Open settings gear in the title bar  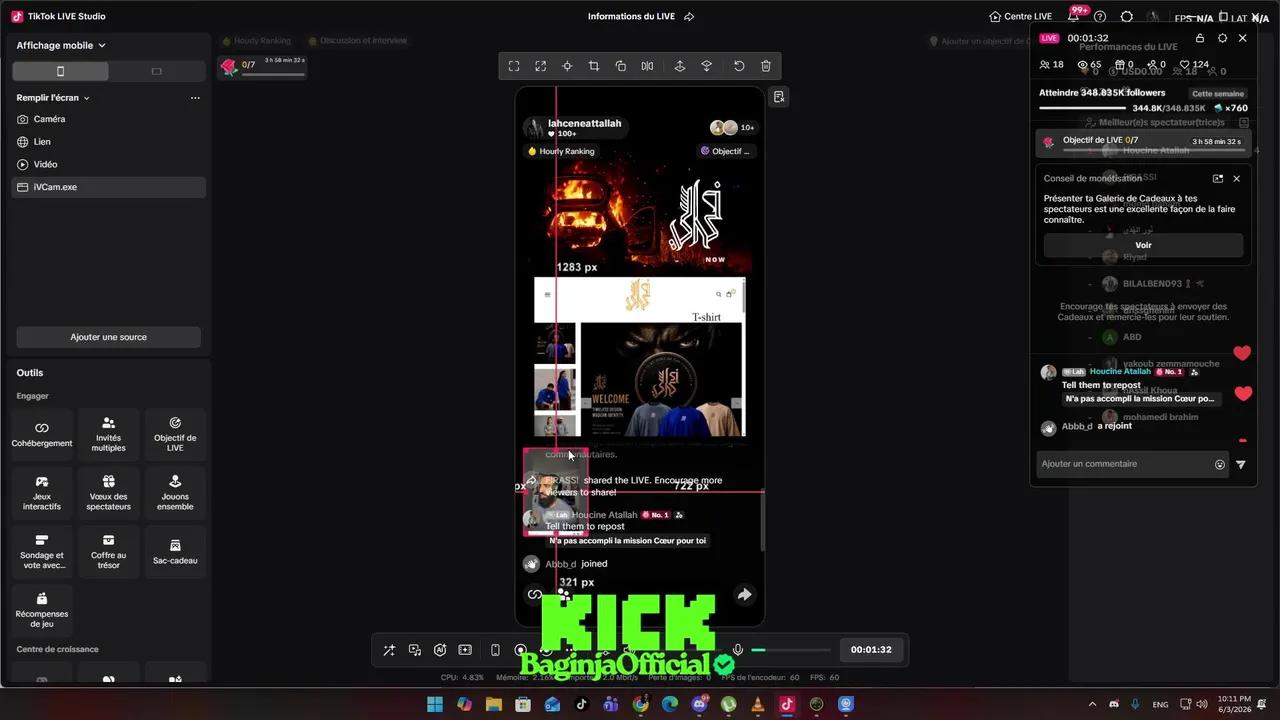pyautogui.click(x=1127, y=17)
